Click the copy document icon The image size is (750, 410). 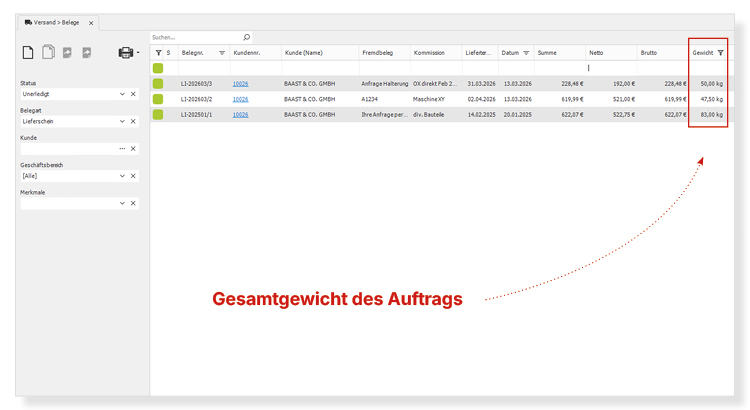(48, 52)
